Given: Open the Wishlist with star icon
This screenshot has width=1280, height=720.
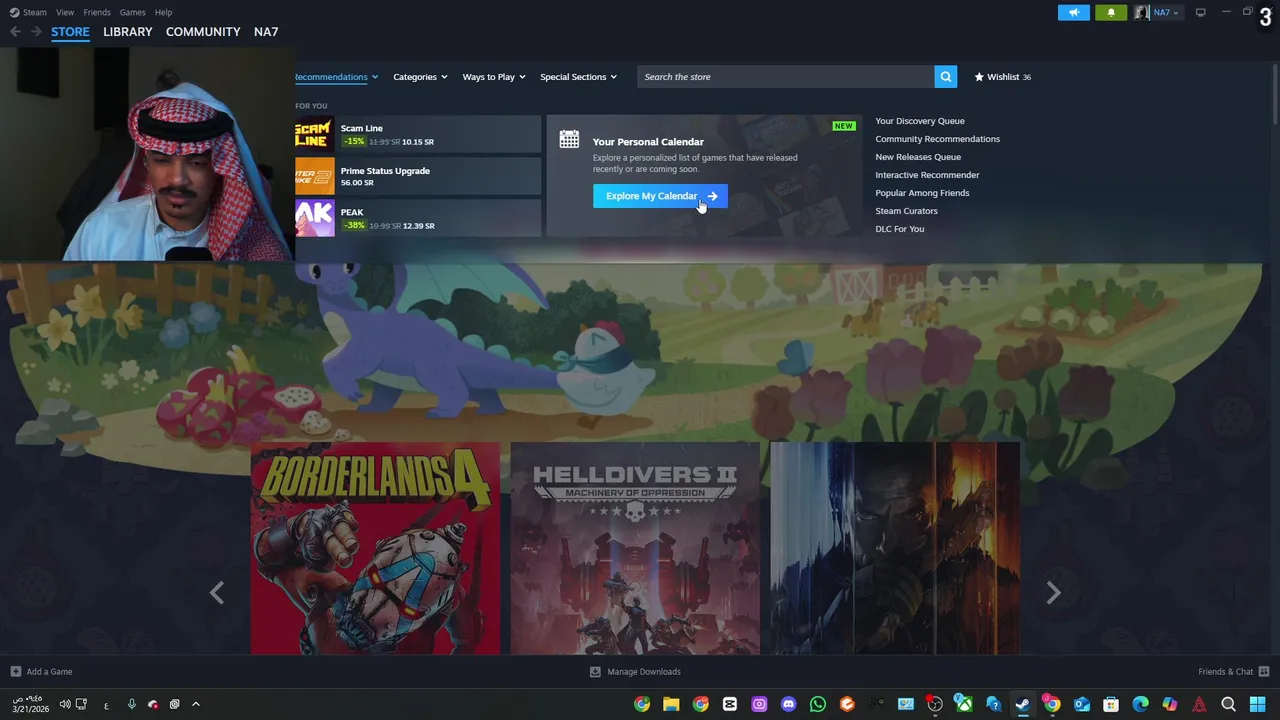Looking at the screenshot, I should pyautogui.click(x=1002, y=77).
